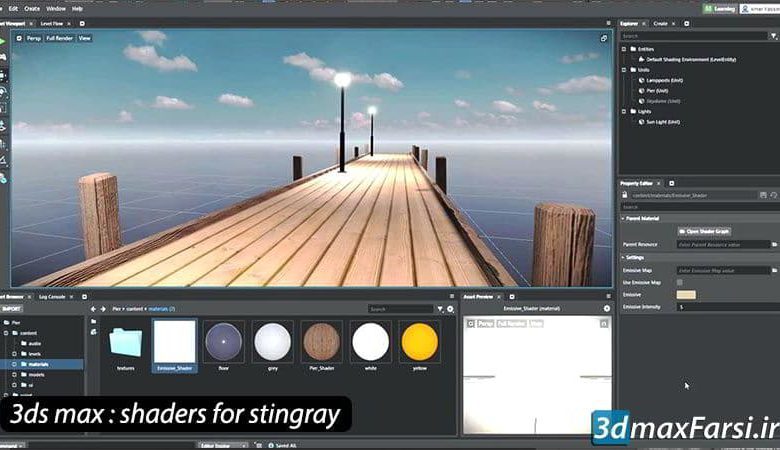
Task: Select Pier (Unit) in Explorer
Action: (x=657, y=90)
